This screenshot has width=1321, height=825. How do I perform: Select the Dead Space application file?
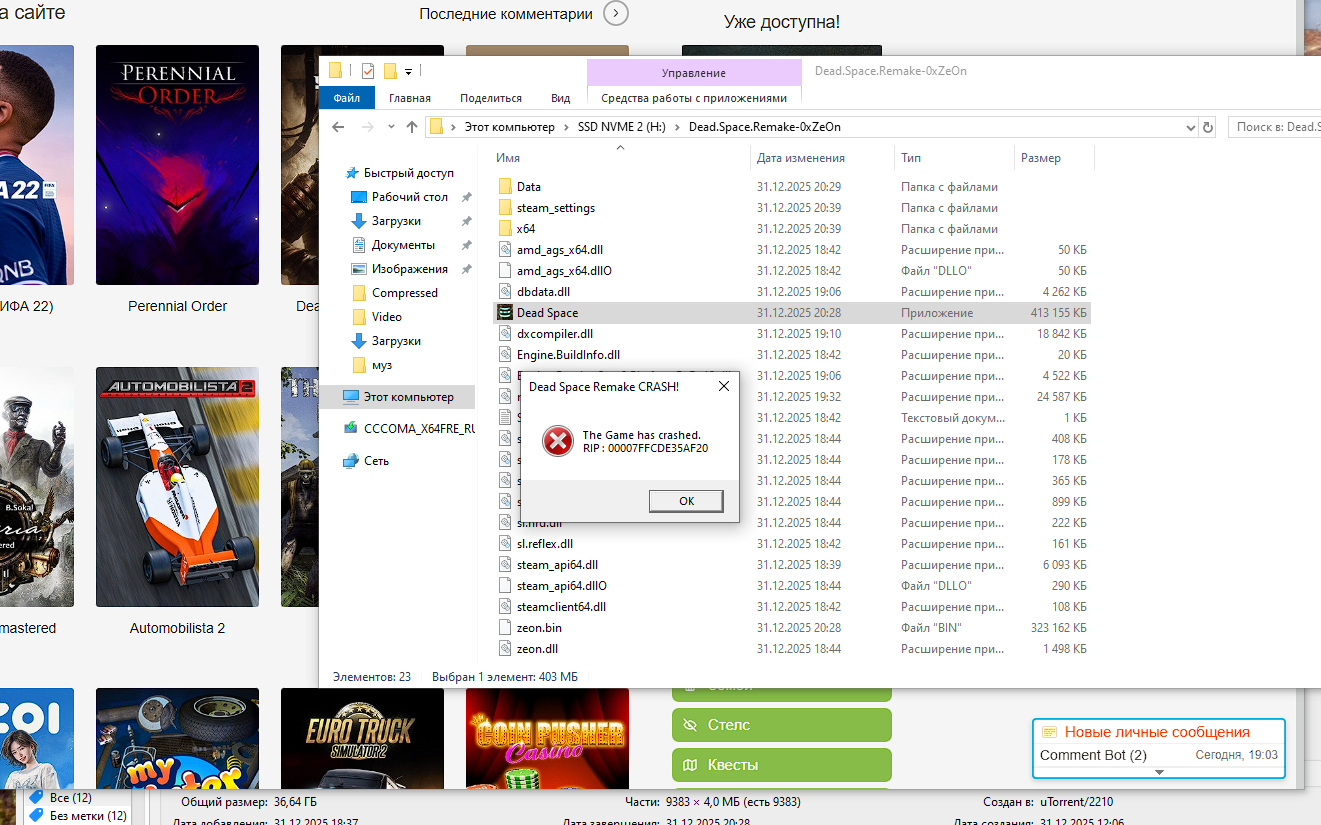coord(547,313)
